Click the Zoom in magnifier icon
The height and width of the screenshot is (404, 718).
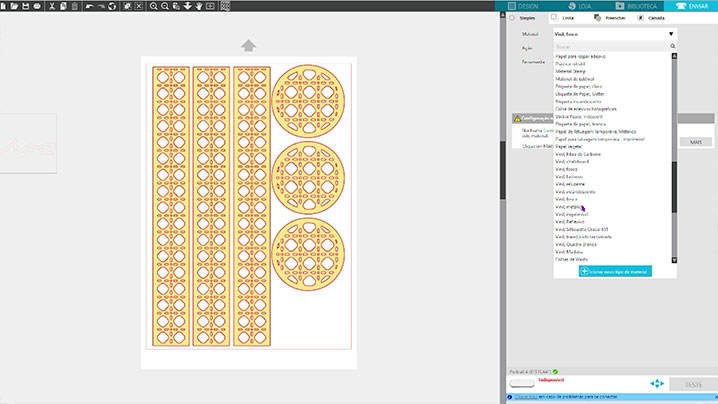tap(153, 6)
